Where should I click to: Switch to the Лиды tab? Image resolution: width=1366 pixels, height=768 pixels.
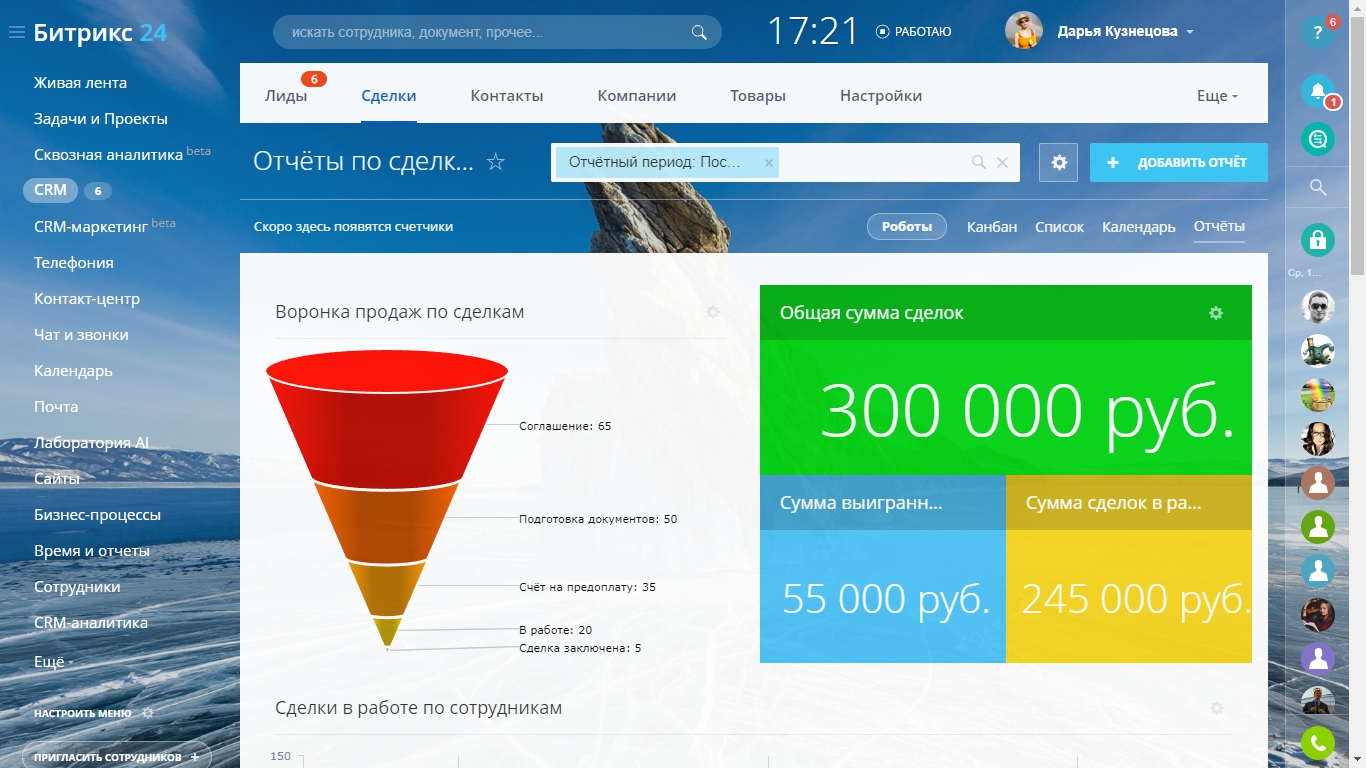(286, 96)
